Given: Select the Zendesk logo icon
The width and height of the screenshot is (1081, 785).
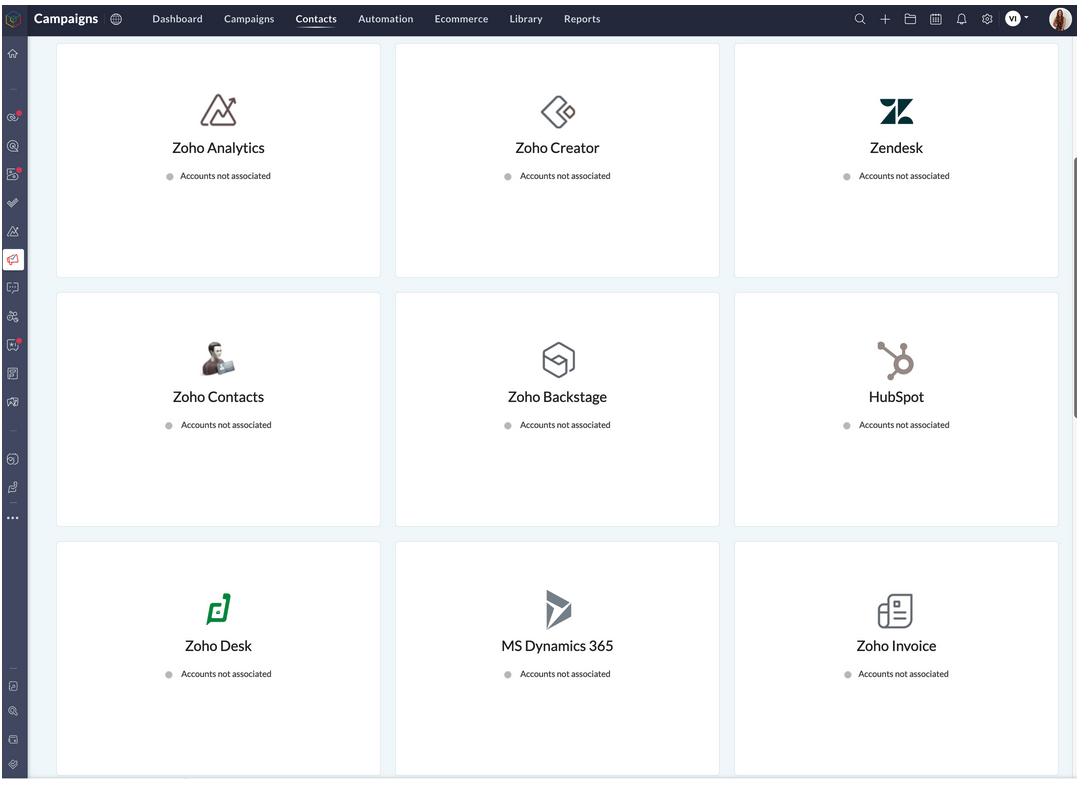Looking at the screenshot, I should point(896,111).
